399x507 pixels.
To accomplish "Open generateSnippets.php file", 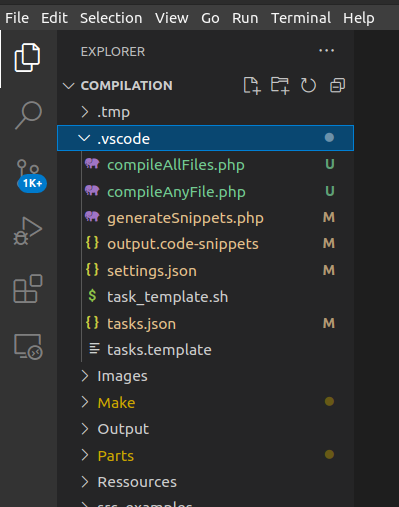I will [185, 218].
